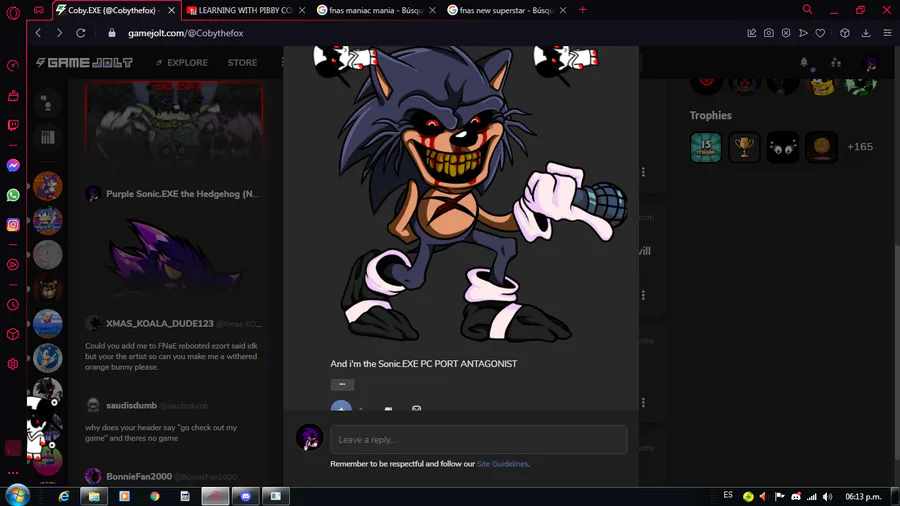Open a new browser tab
Screen dimensions: 900x506
click(x=583, y=10)
